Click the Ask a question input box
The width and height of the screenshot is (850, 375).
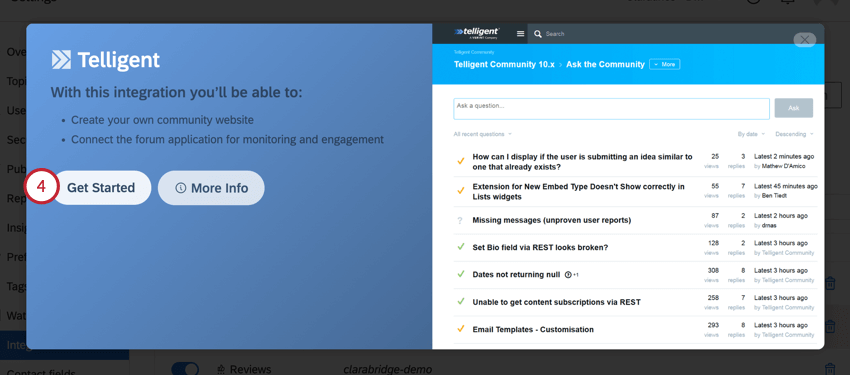(611, 108)
